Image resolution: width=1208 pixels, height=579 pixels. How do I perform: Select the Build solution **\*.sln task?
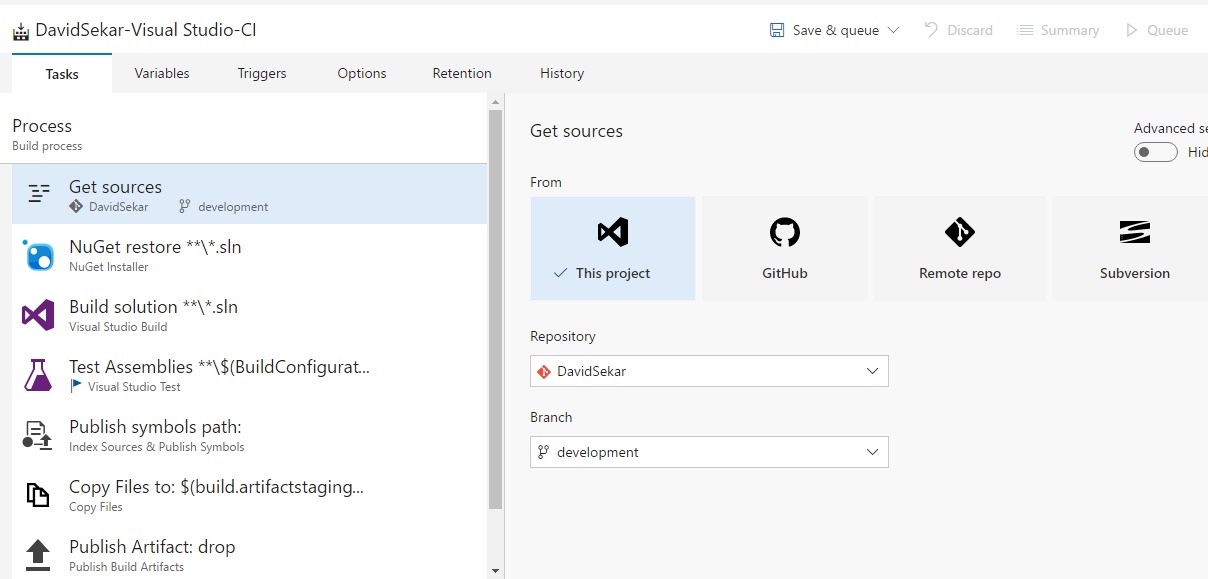tap(249, 315)
